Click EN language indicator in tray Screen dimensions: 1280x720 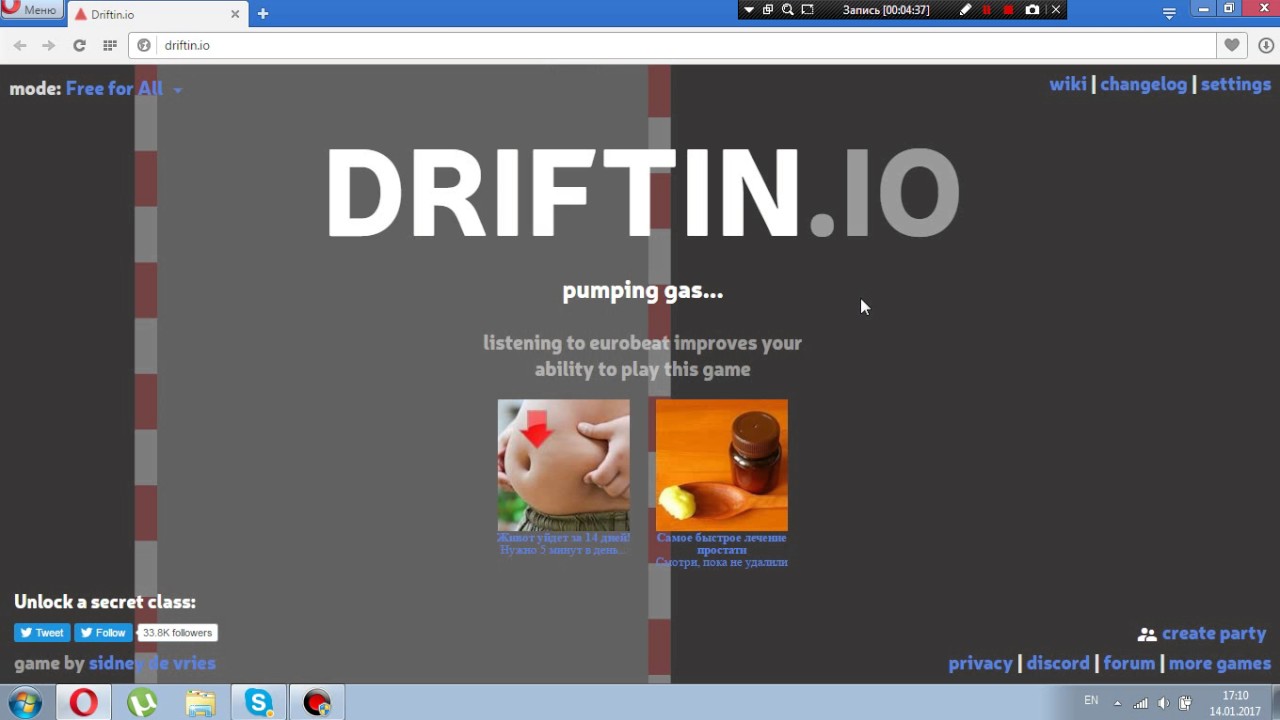tap(1091, 701)
